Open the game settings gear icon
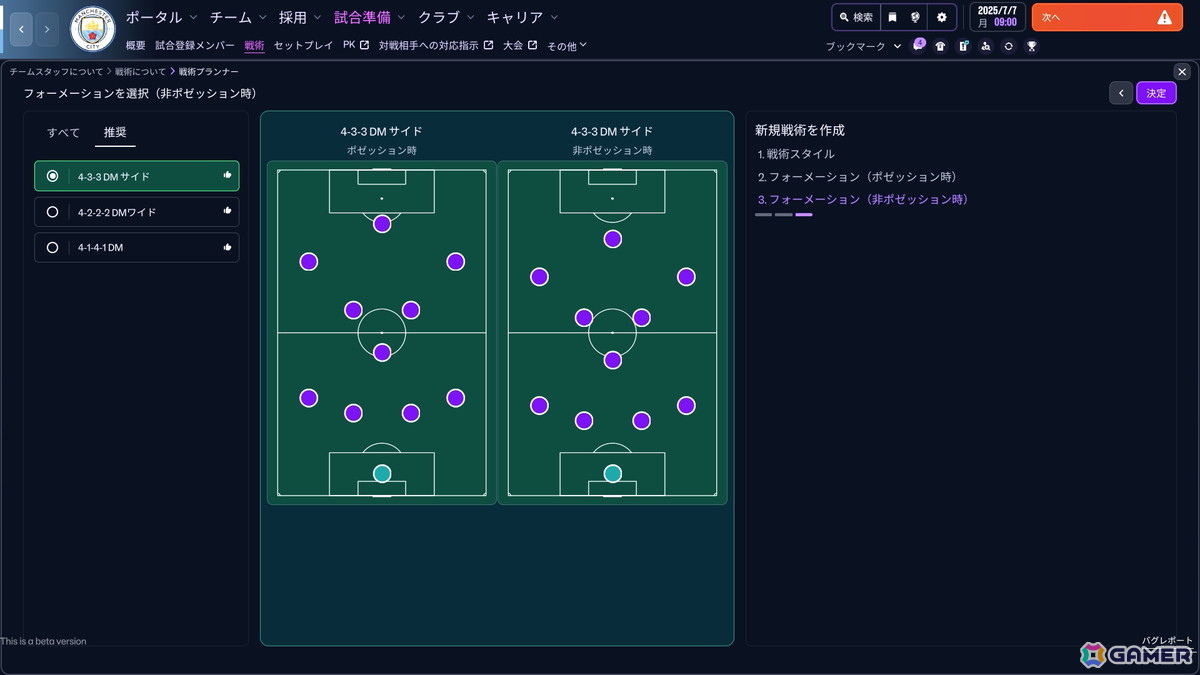Screen dimensions: 1200x675 941,17
